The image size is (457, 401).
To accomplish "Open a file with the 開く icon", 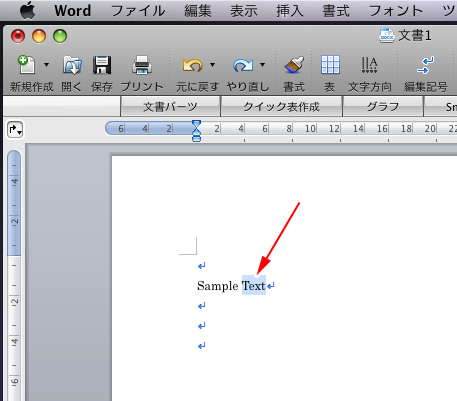I will (x=72, y=65).
